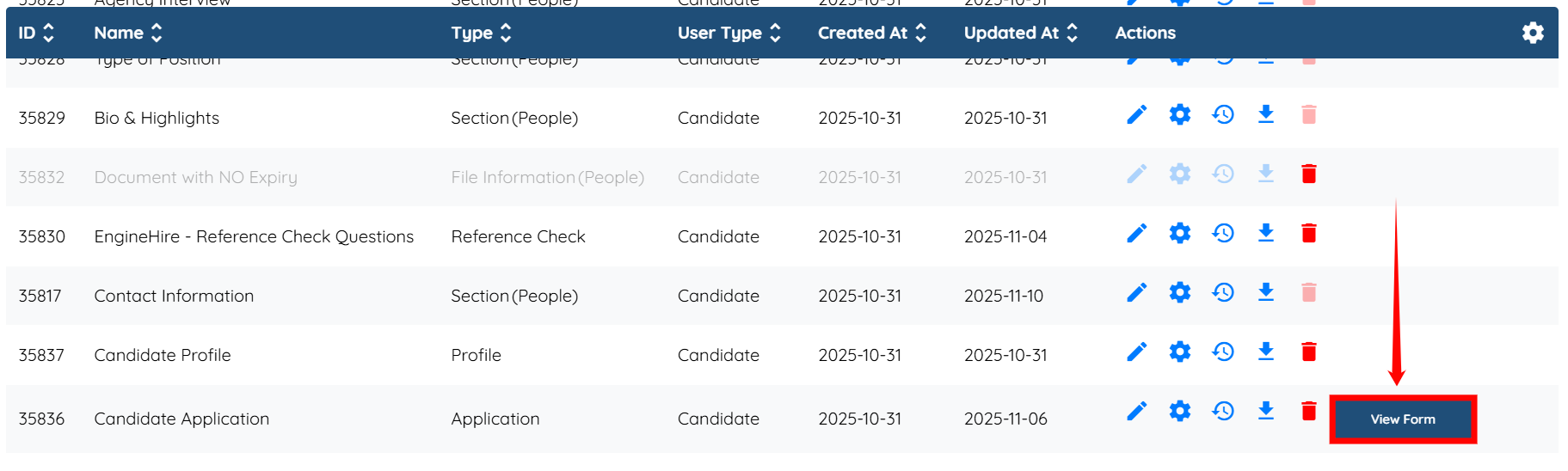Click the View Form button
Viewport: 1568px width, 471px height.
click(x=1402, y=419)
